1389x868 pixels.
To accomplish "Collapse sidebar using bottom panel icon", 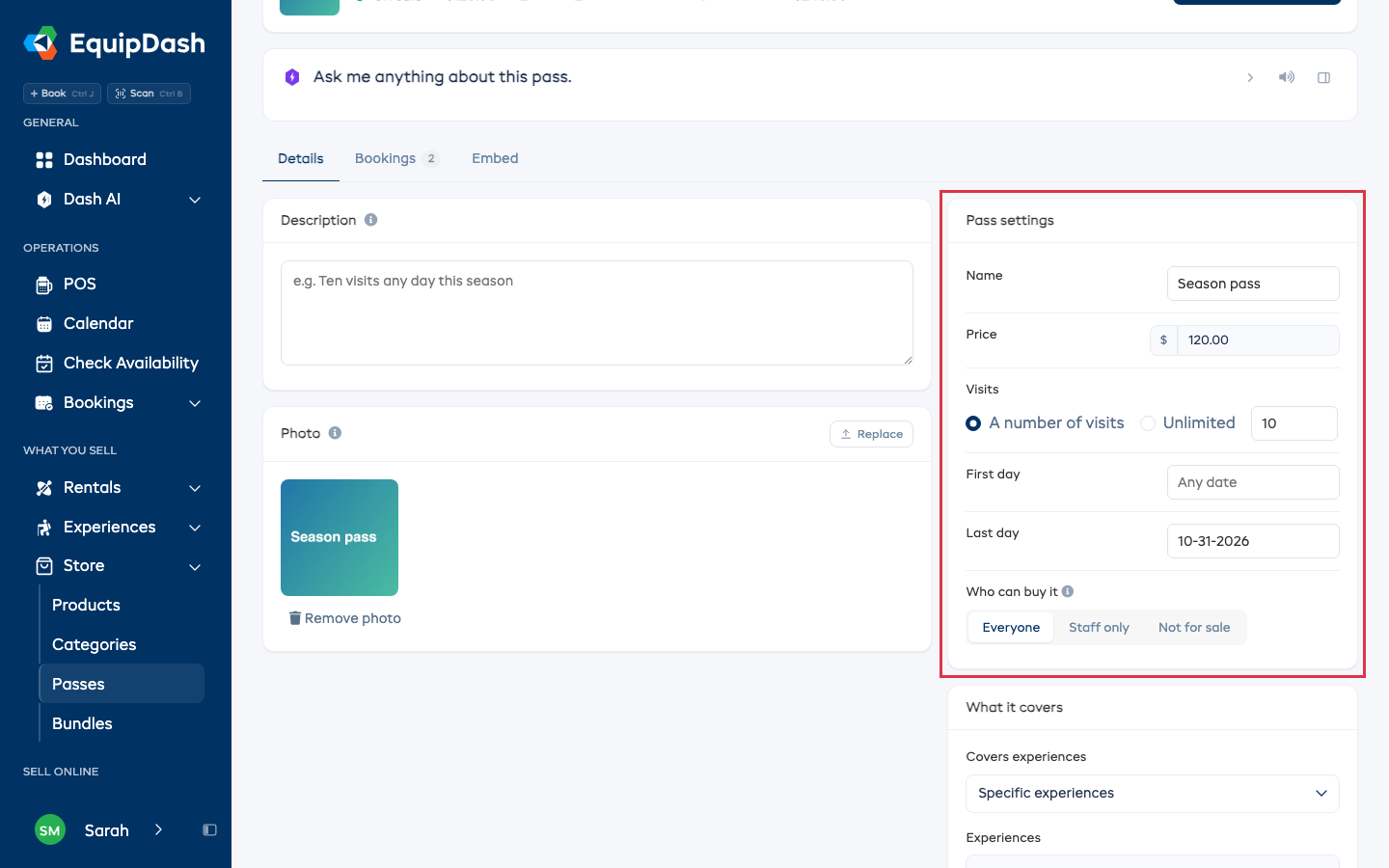I will pos(209,830).
